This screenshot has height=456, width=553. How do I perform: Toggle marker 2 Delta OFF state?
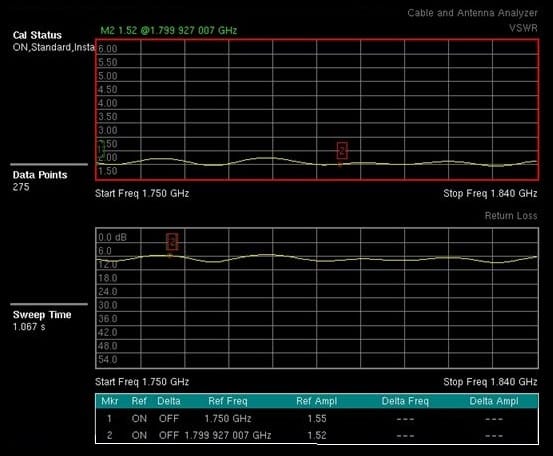click(x=169, y=435)
